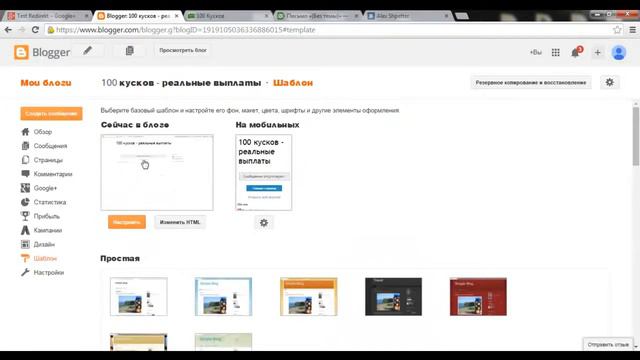Open Chrome menu hamburger icon
640x360 pixels.
pos(632,30)
